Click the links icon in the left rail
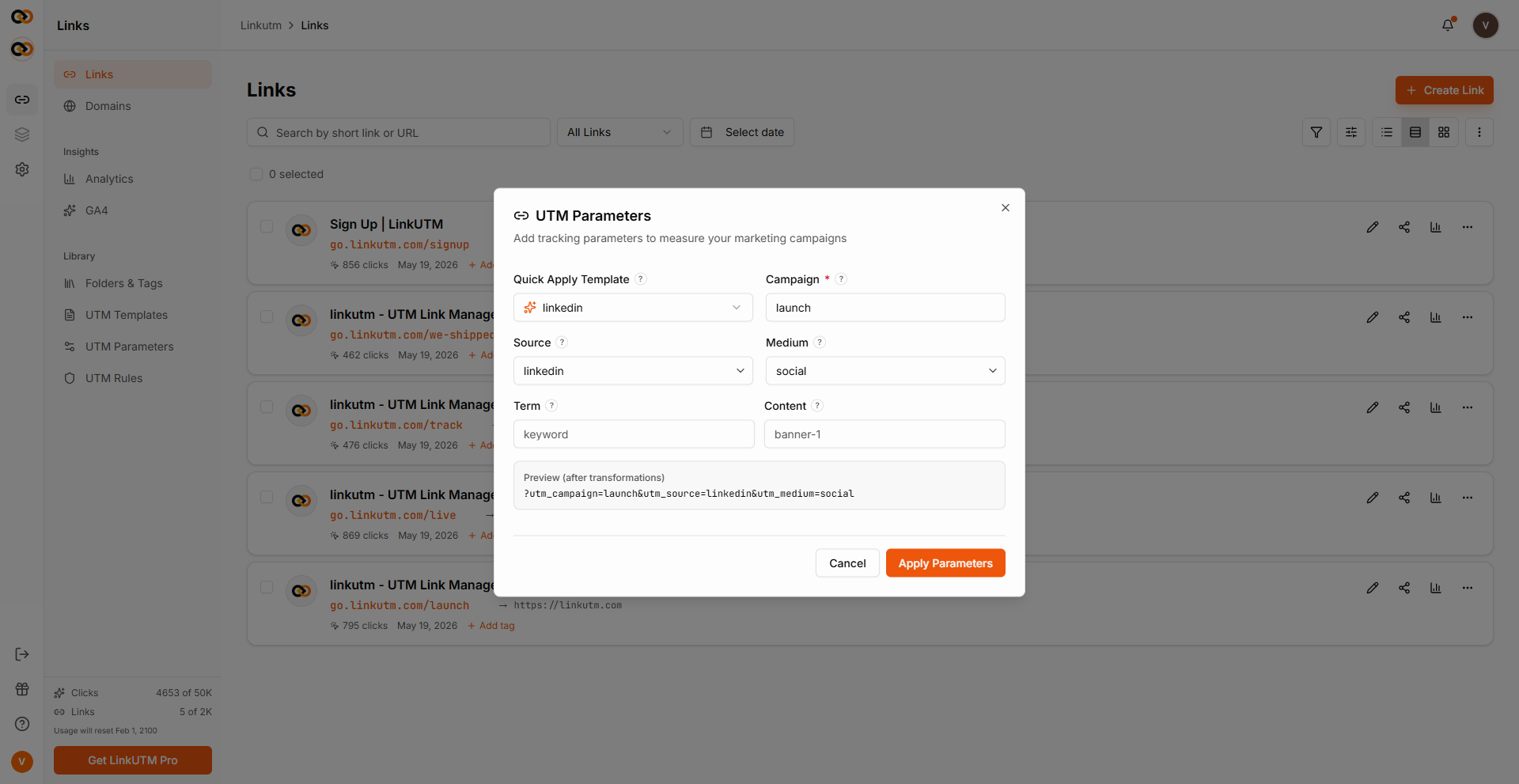1519x784 pixels. click(22, 100)
